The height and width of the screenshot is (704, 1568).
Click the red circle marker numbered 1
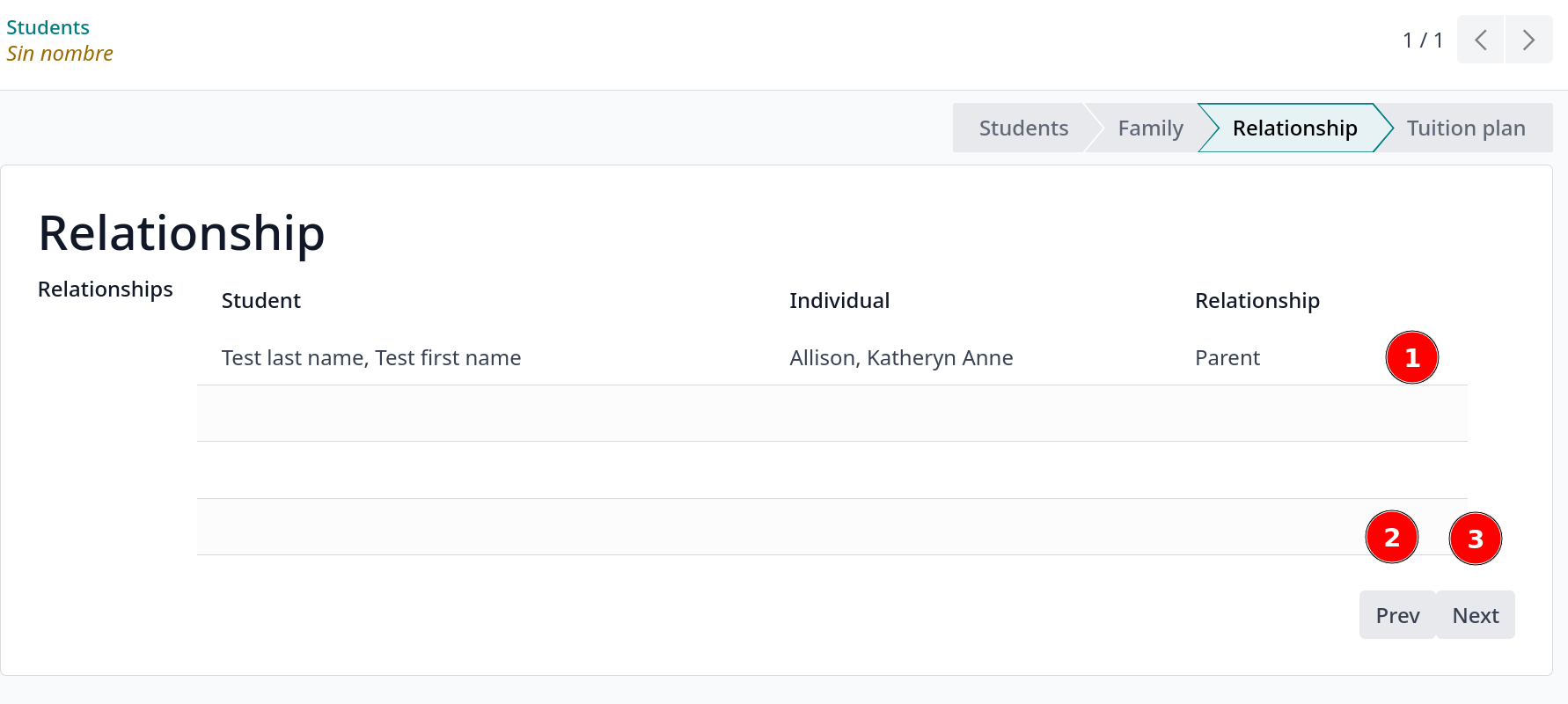pyautogui.click(x=1411, y=358)
